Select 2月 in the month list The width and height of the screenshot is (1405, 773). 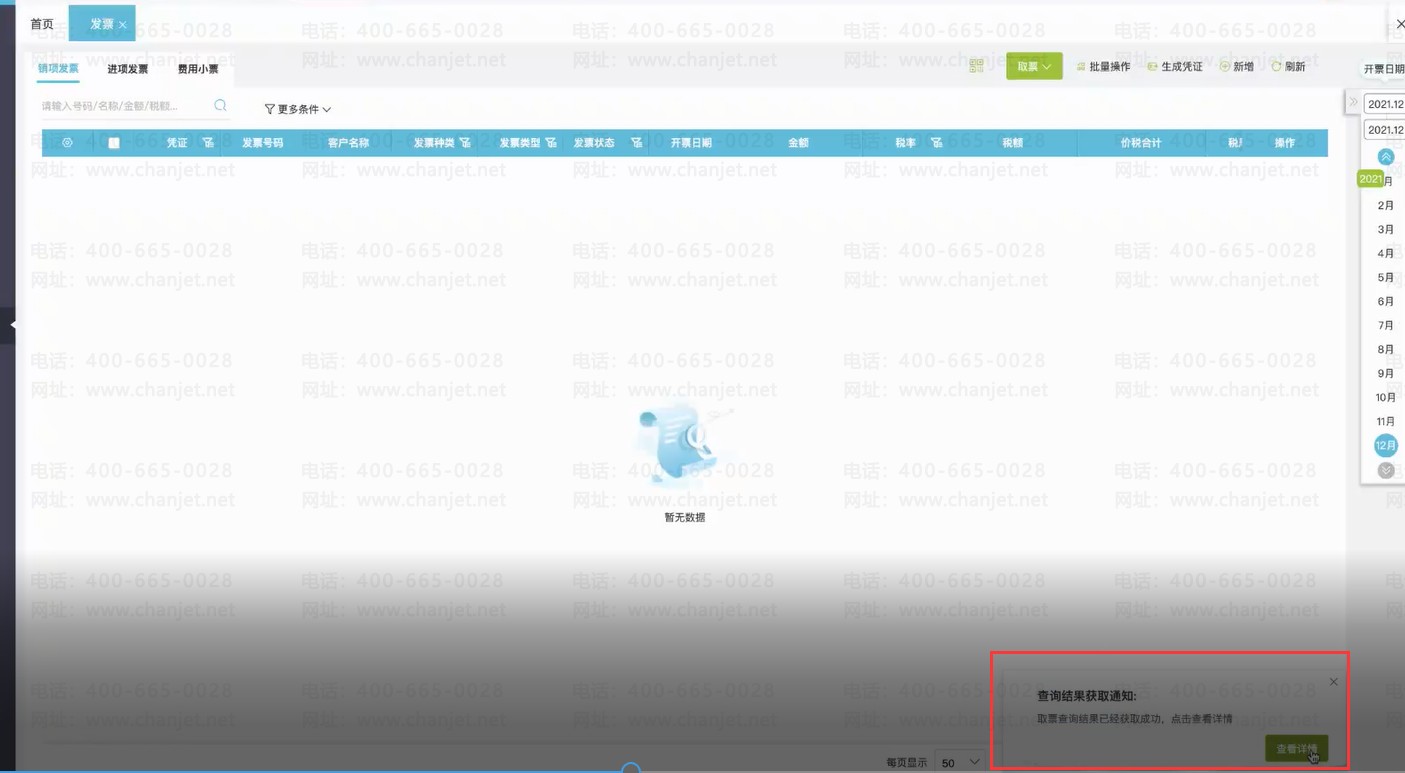[1385, 205]
